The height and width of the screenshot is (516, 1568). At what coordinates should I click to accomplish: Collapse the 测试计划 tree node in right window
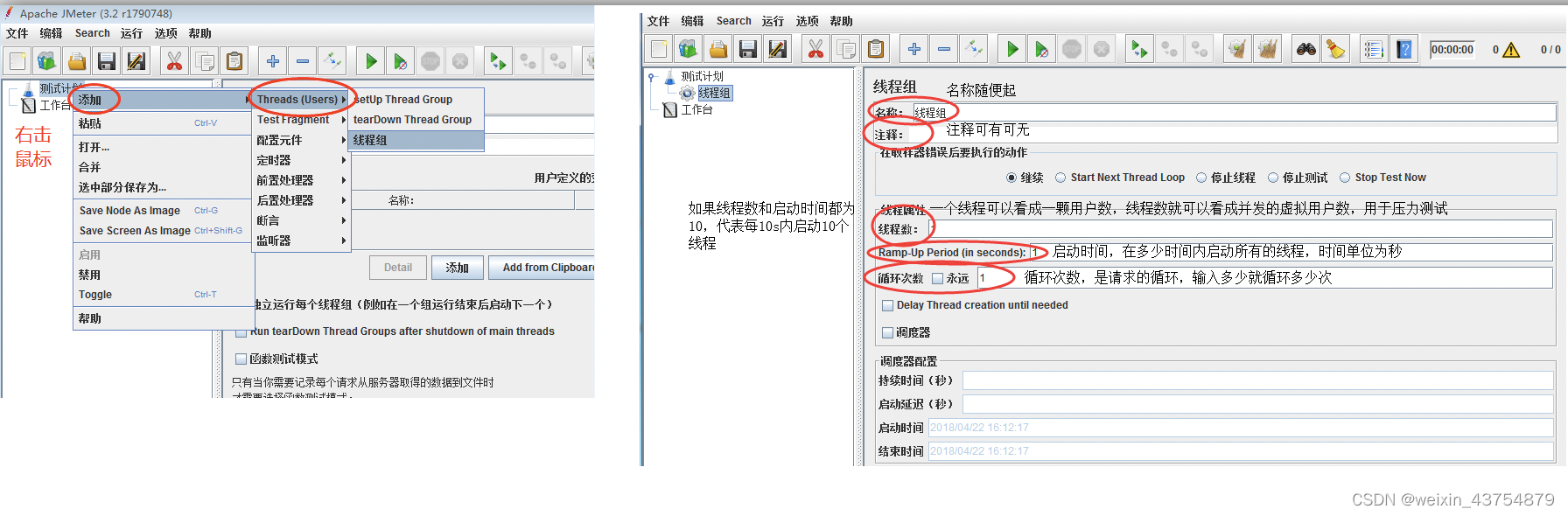pyautogui.click(x=652, y=77)
